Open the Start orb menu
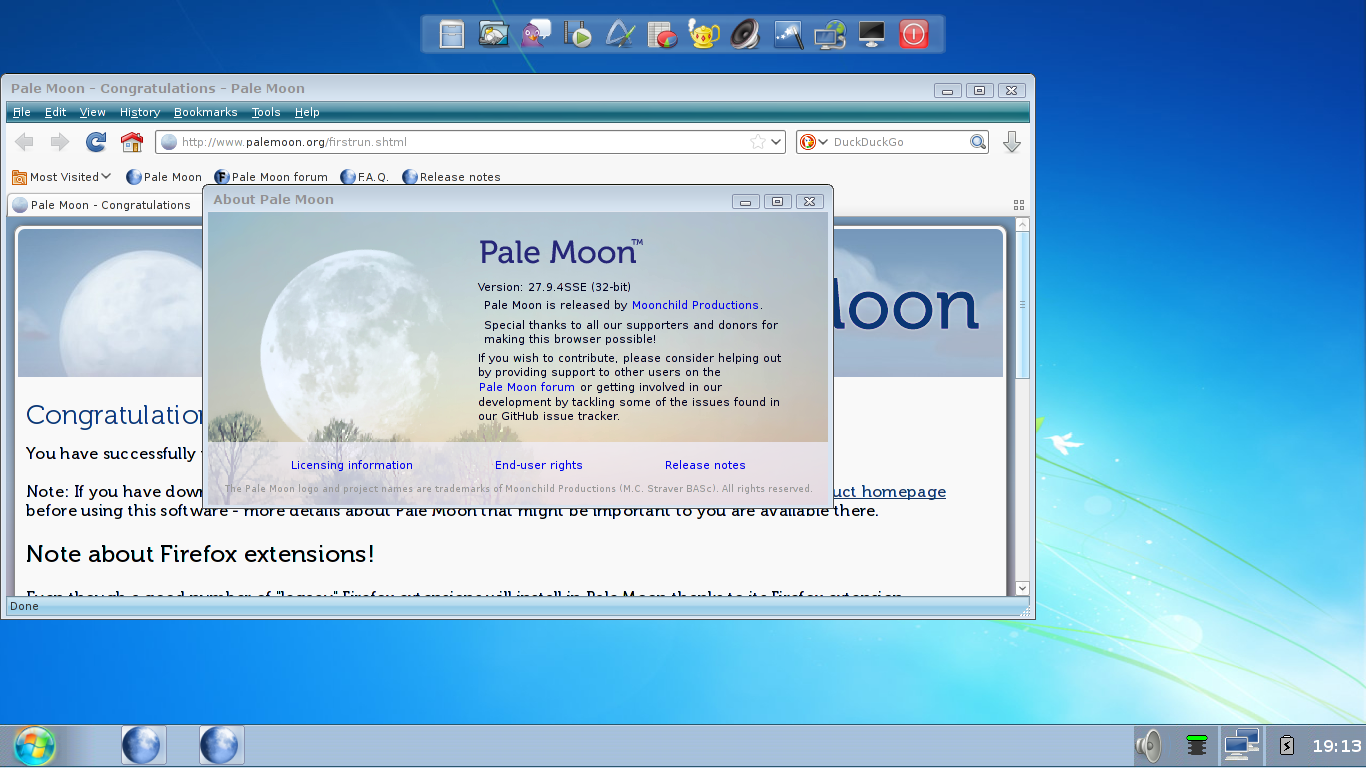Viewport: 1366px width, 768px height. coord(35,746)
